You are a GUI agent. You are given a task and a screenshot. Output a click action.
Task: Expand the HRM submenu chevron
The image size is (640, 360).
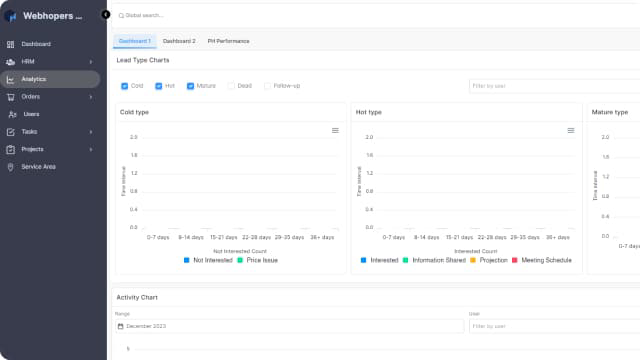click(x=91, y=62)
